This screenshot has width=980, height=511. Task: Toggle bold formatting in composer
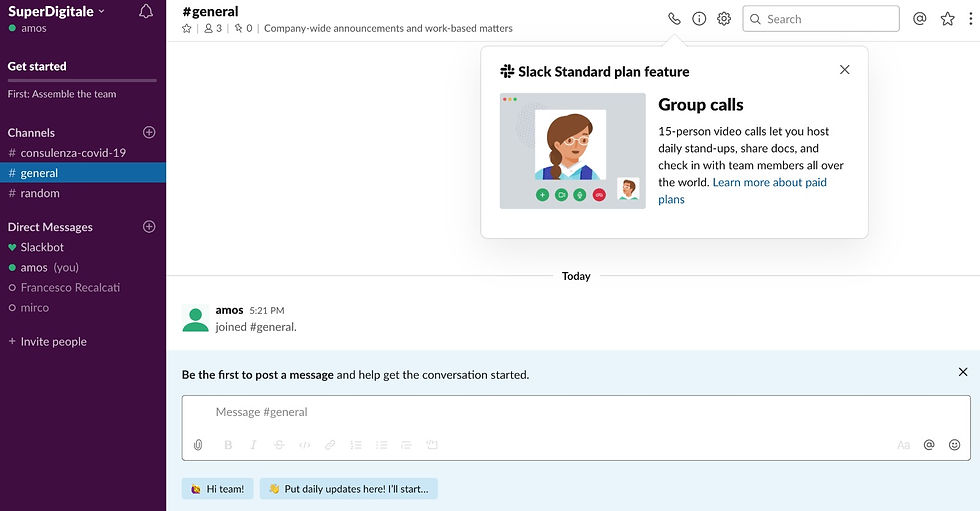(228, 445)
